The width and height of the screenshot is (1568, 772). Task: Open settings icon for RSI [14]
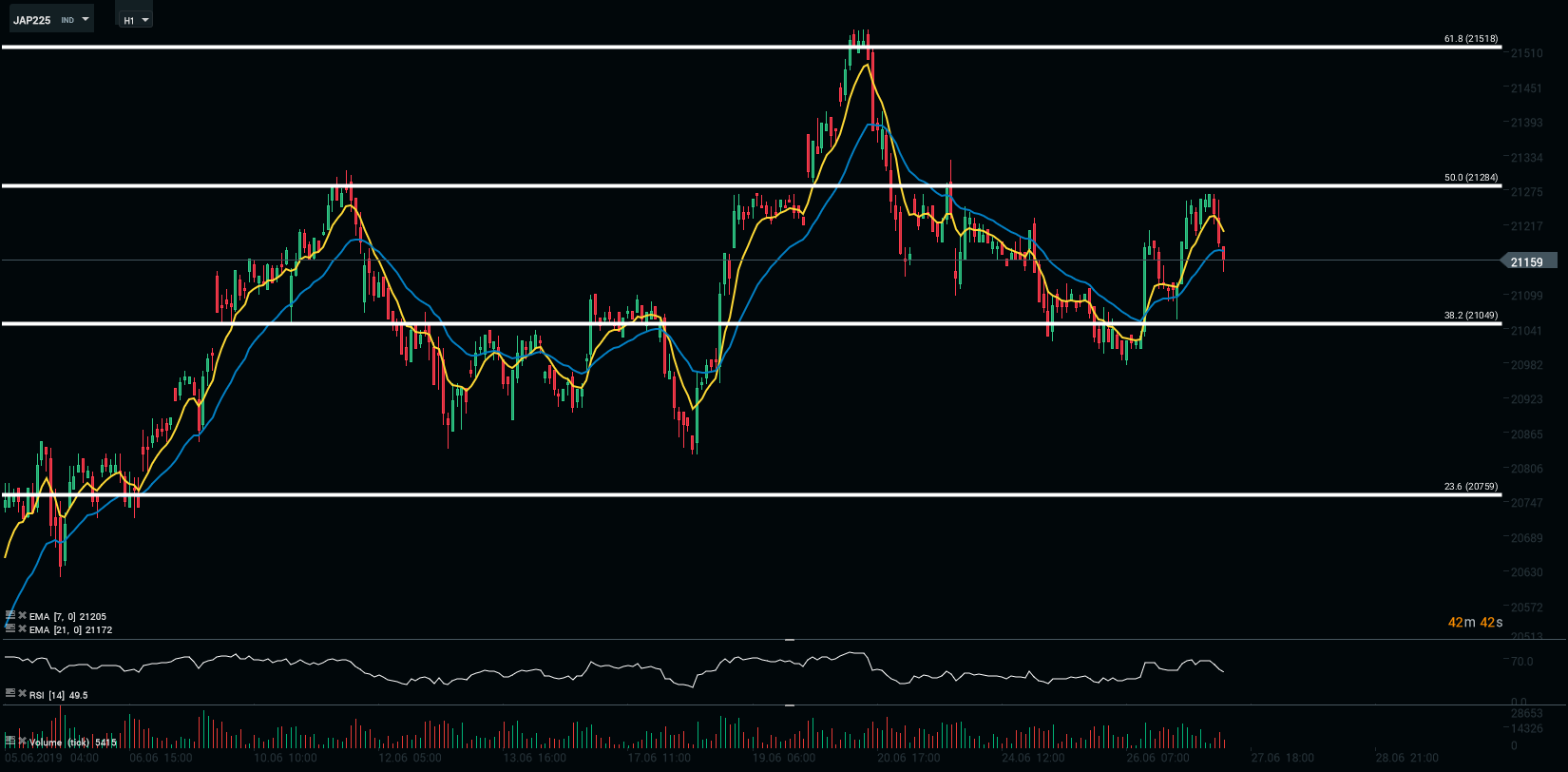(x=10, y=694)
